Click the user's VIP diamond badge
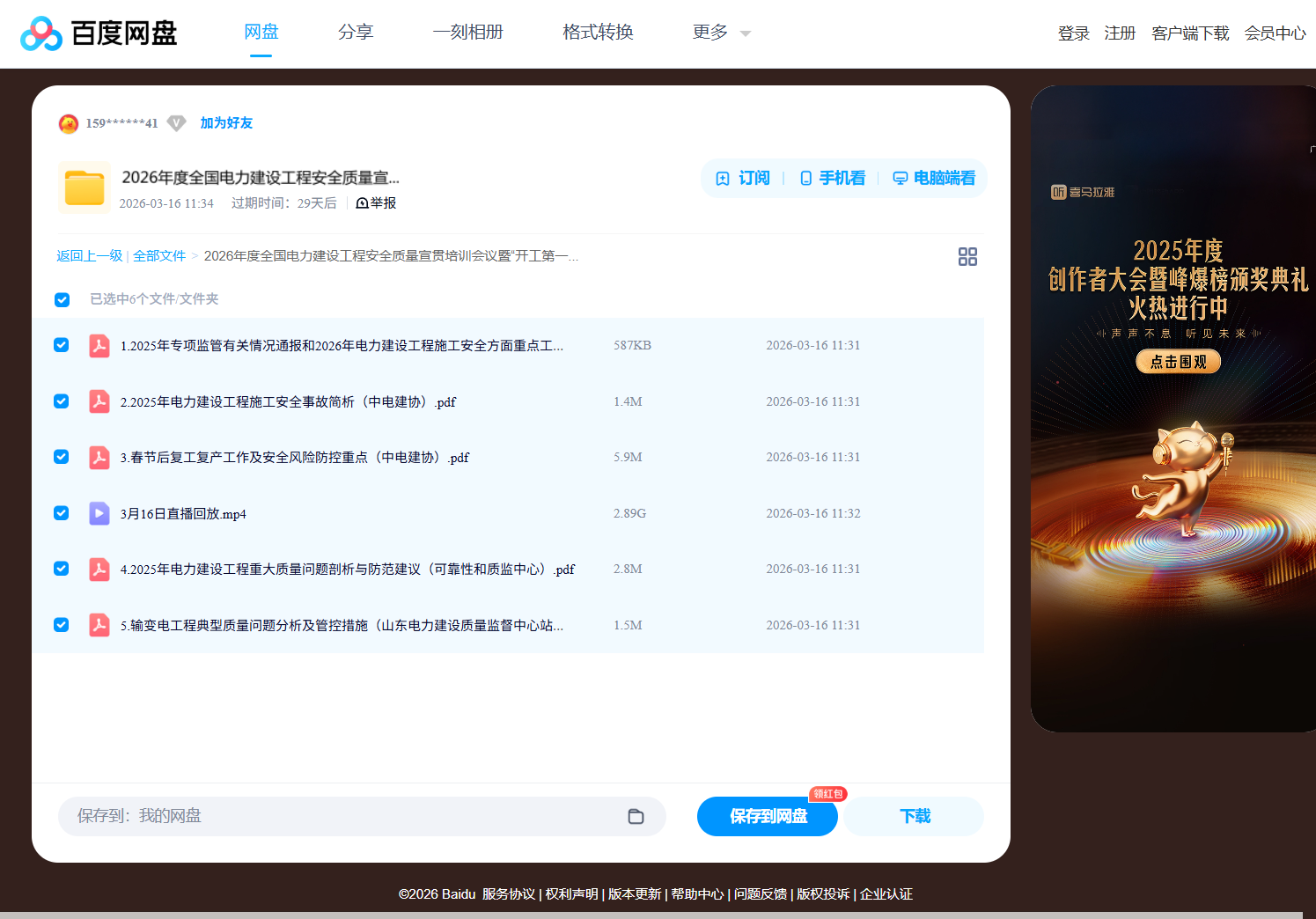Screen dimensions: 1316x919 (x=176, y=123)
